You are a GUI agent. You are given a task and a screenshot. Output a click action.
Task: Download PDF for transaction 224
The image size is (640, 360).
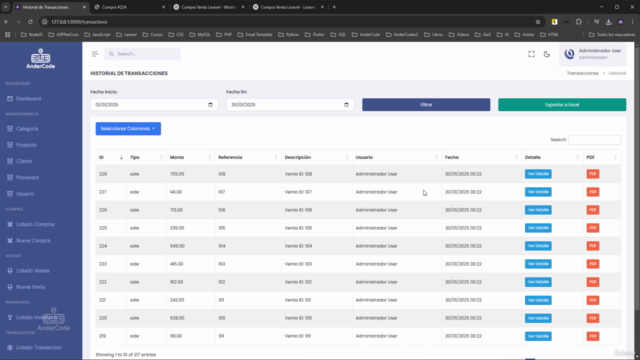point(593,246)
